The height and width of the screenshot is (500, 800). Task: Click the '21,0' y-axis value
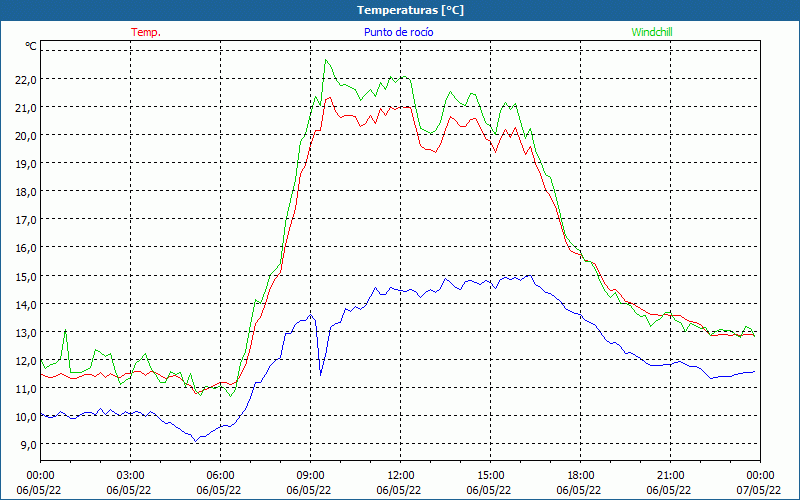pyautogui.click(x=27, y=107)
